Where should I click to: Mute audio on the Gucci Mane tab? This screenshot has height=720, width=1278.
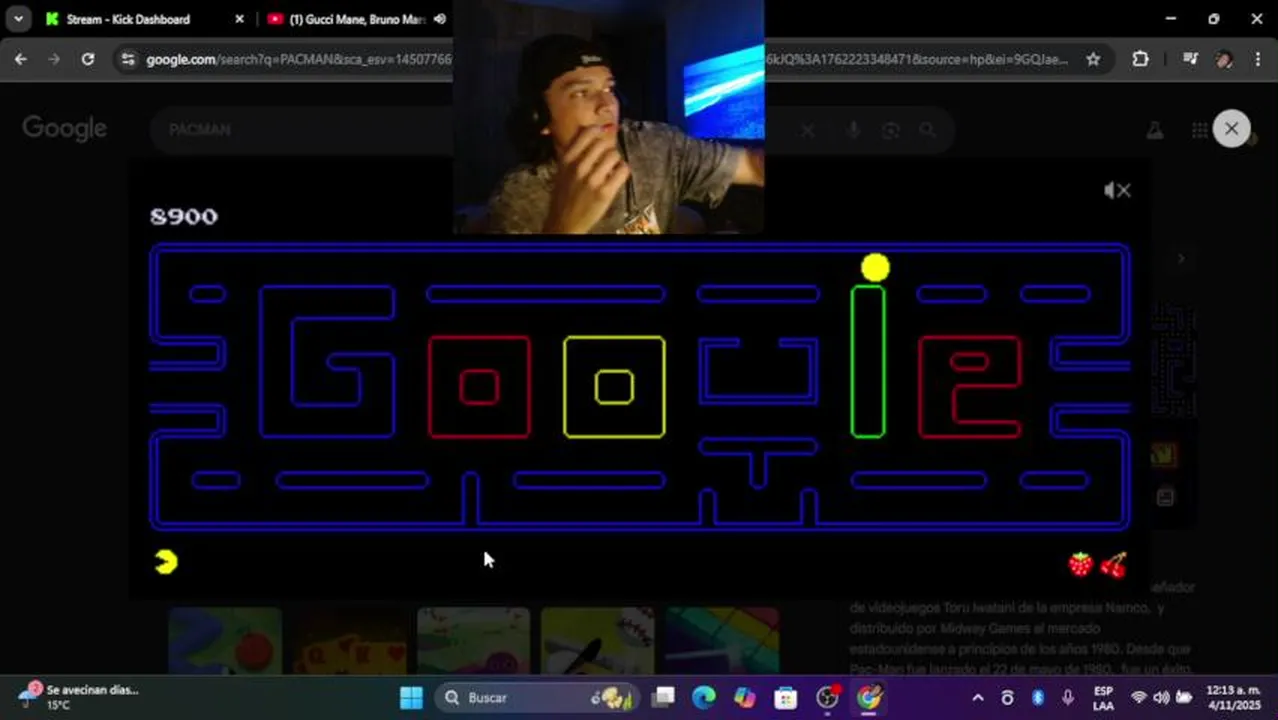(x=440, y=19)
